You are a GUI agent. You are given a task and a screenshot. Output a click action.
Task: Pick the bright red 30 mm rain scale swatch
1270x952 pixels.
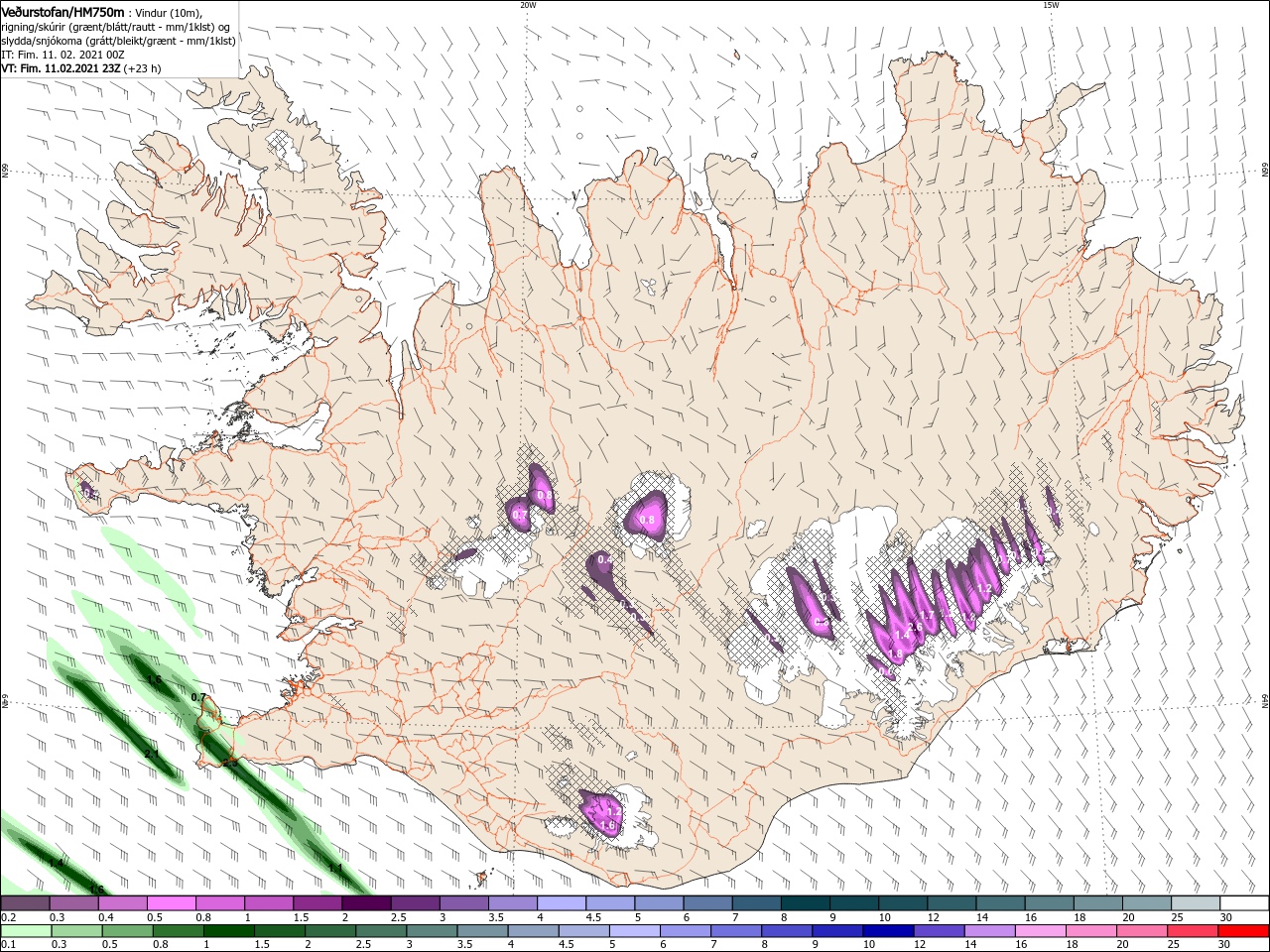point(1244,931)
